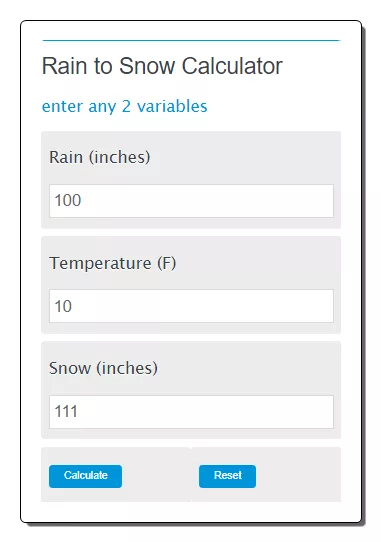Click the blue divider line above title
381x542 pixels.
click(191, 40)
